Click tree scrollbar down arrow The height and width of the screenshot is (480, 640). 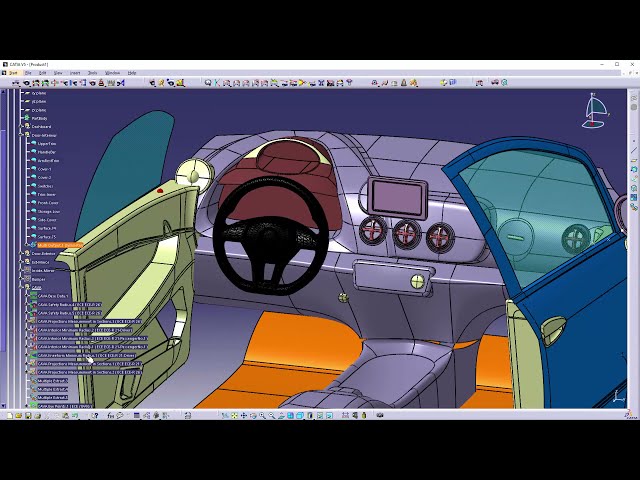click(3, 406)
